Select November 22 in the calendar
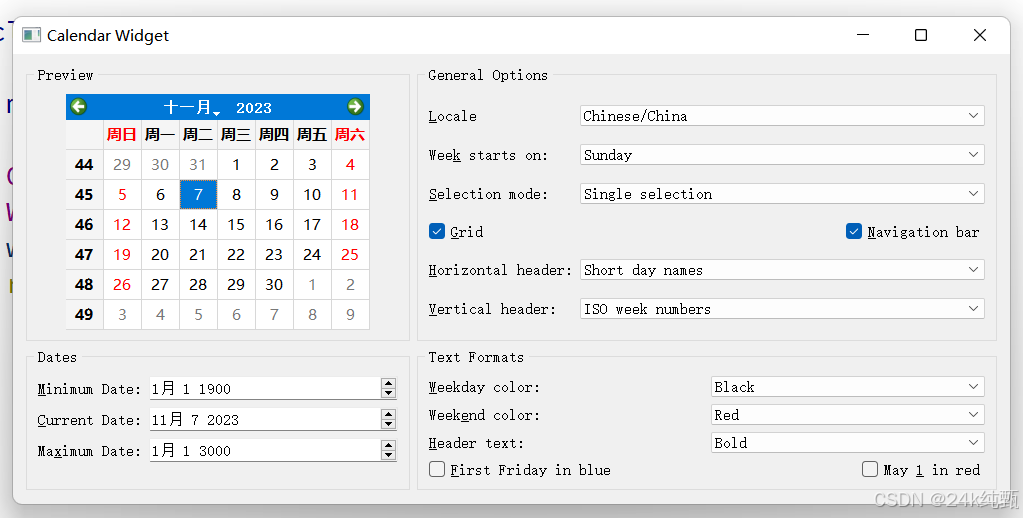Screen dimensions: 1023x518 tap(236, 254)
